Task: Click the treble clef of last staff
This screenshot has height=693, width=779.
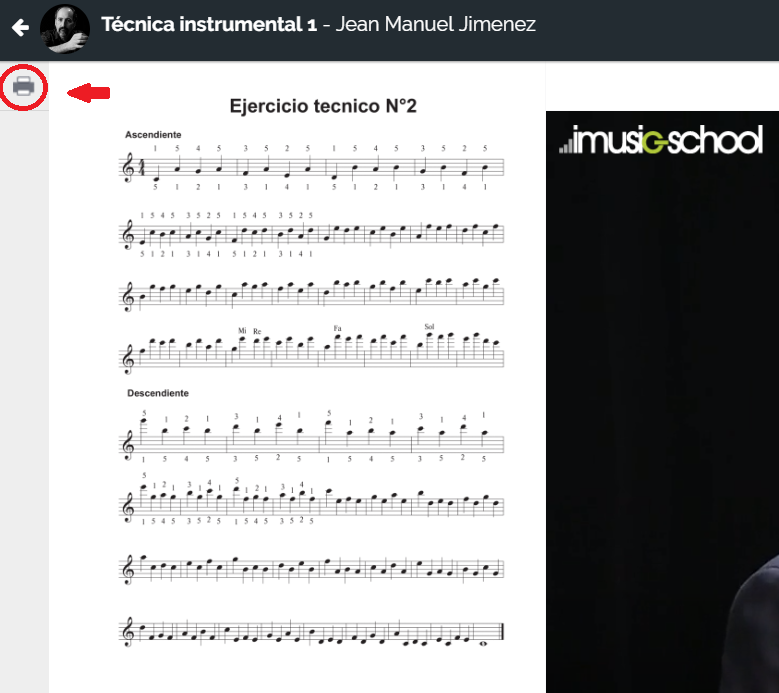Action: tap(128, 632)
